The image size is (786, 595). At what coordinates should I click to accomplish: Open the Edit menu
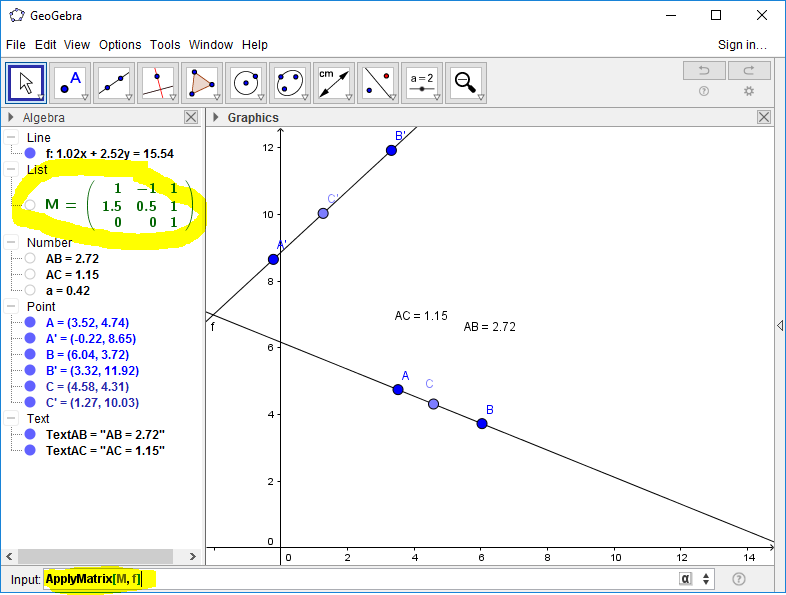point(45,45)
